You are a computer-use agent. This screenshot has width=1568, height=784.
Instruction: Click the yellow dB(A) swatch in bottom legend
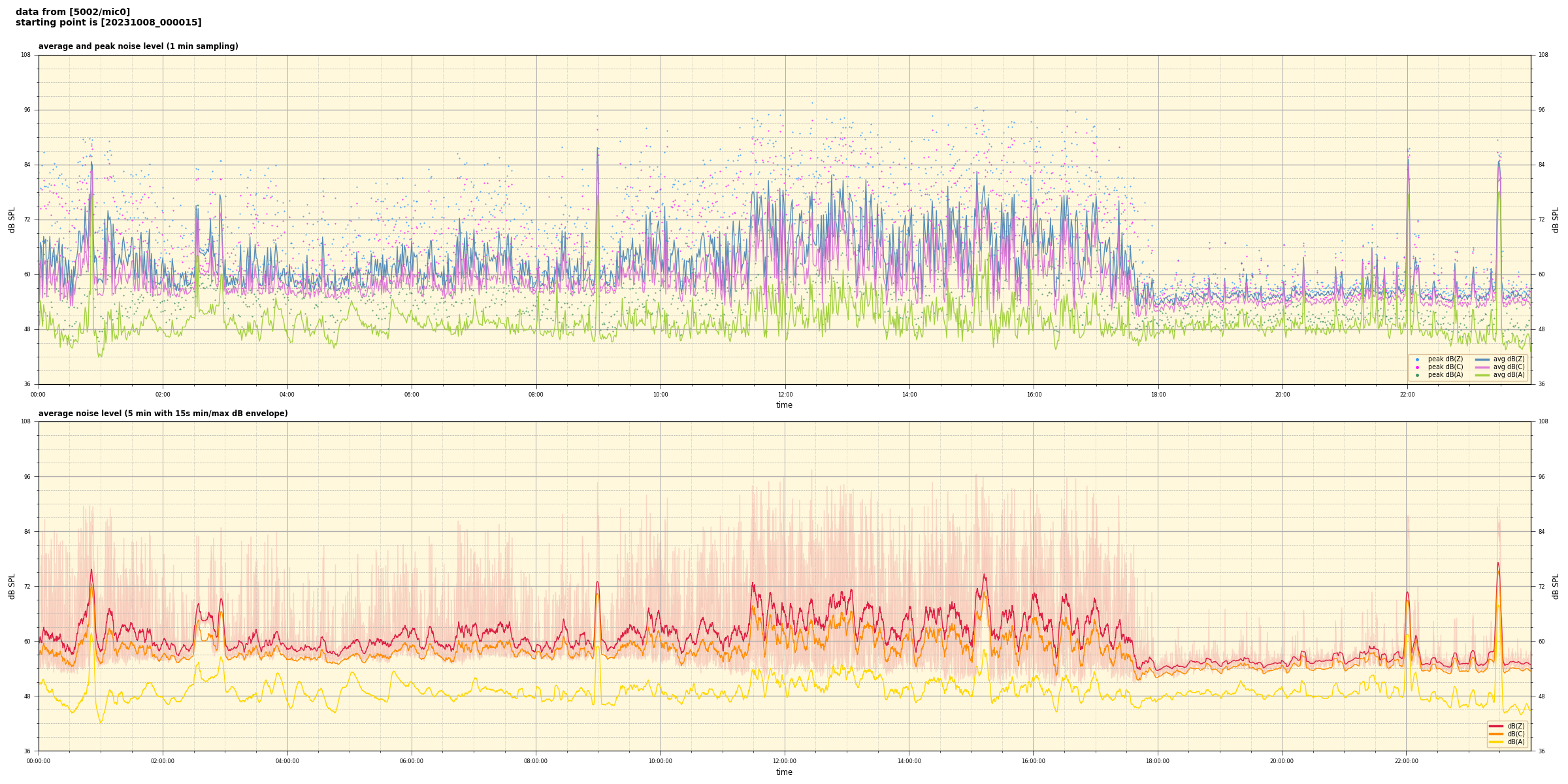tap(1496, 742)
